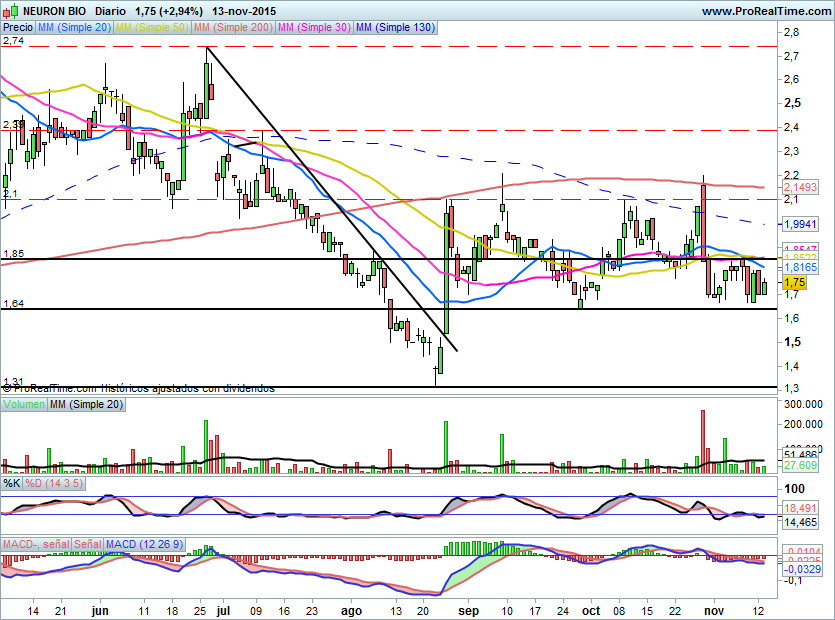Image resolution: width=835 pixels, height=620 pixels.
Task: Open the www.ProRealTime.com link
Action: 766,11
